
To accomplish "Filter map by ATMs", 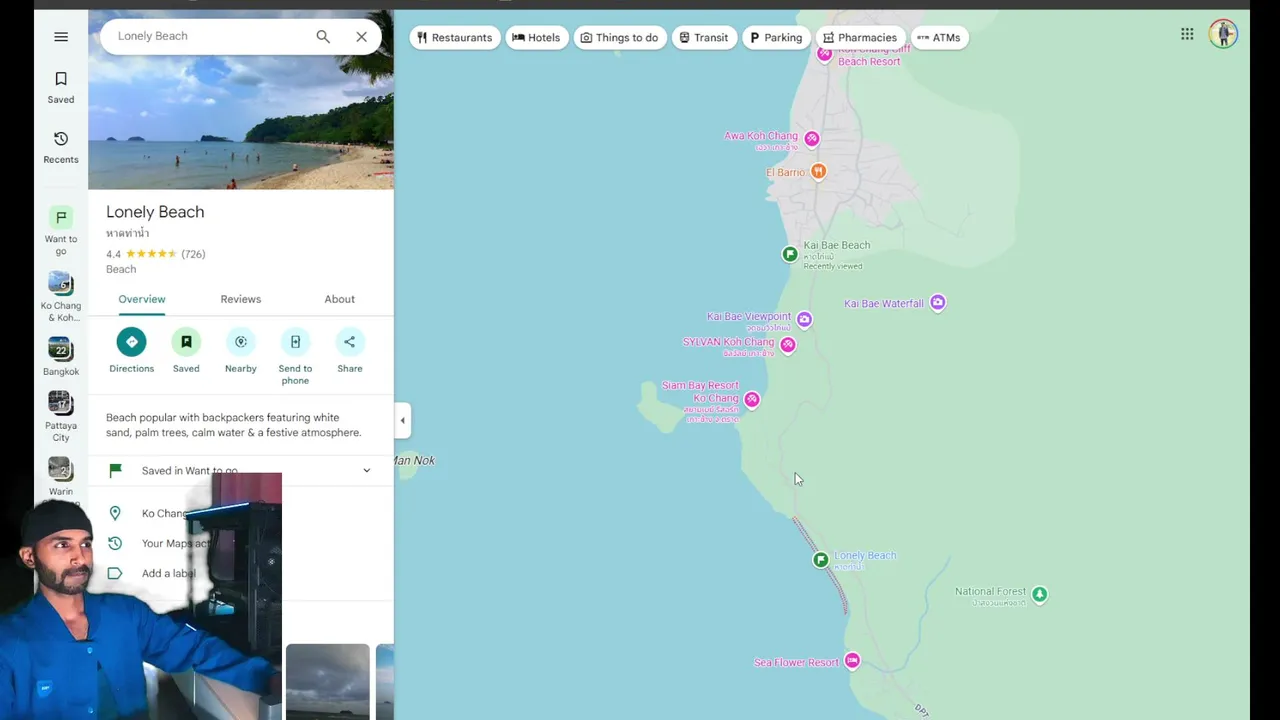I will pyautogui.click(x=939, y=38).
